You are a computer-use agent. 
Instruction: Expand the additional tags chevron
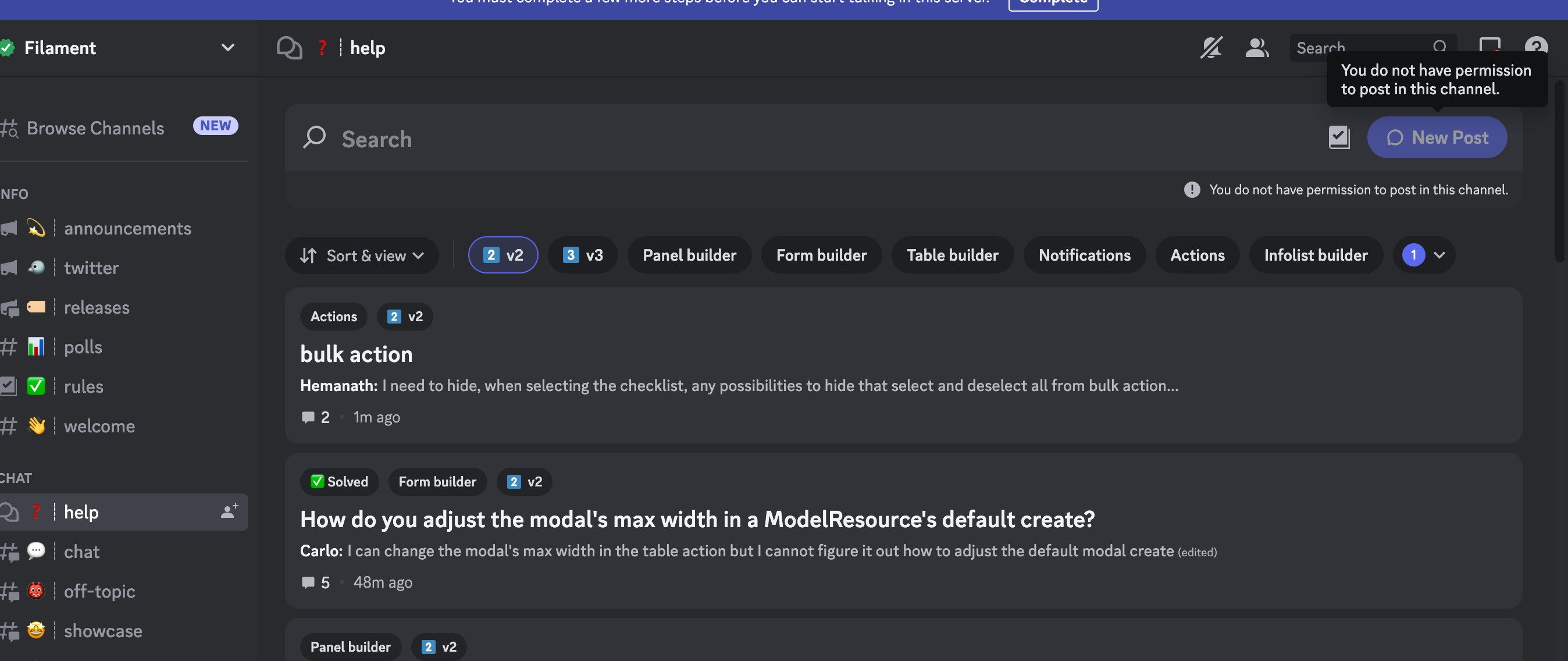coord(1439,255)
